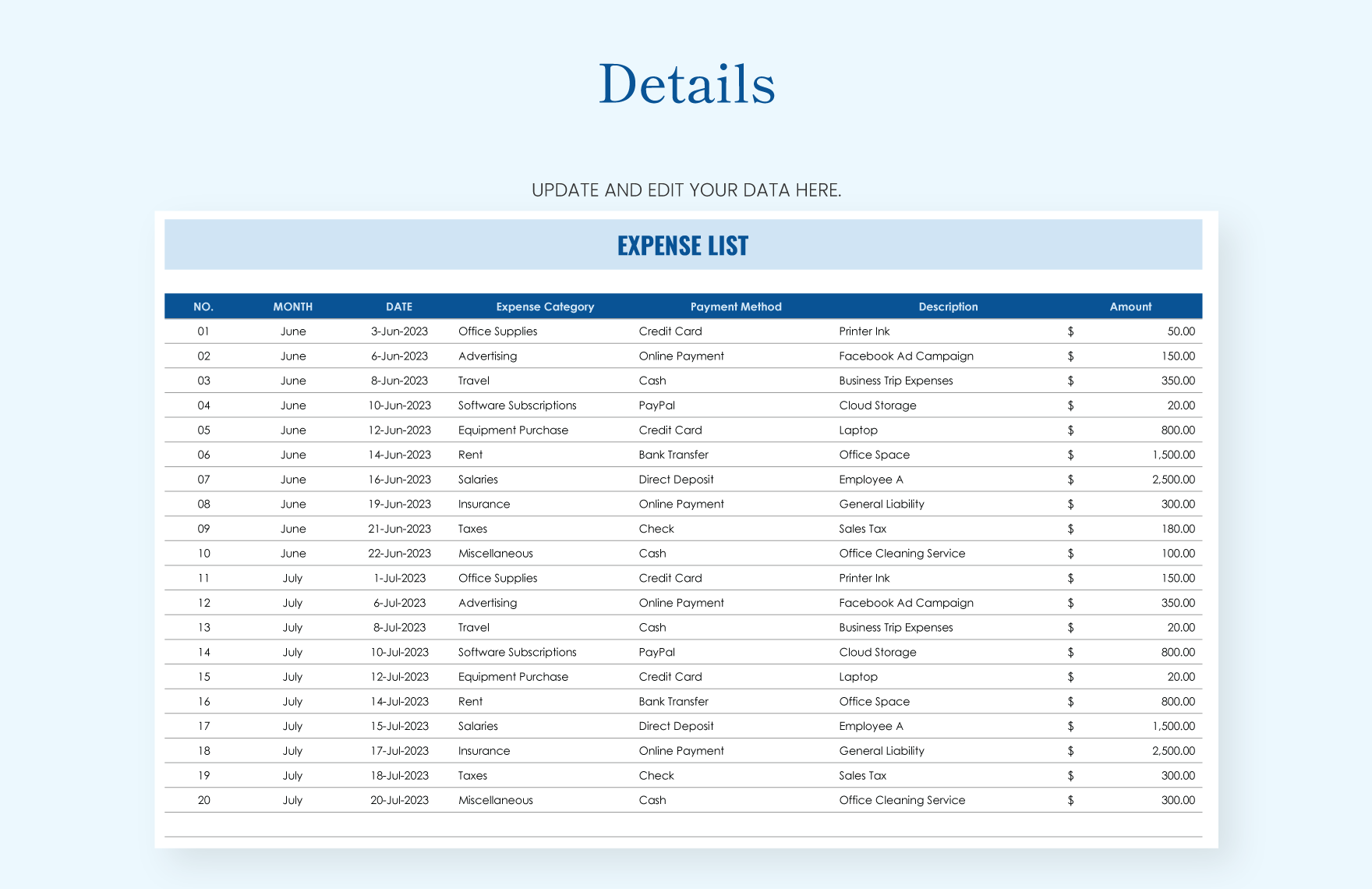This screenshot has height=889, width=1372.
Task: Select the MONTH column header
Action: 293,306
